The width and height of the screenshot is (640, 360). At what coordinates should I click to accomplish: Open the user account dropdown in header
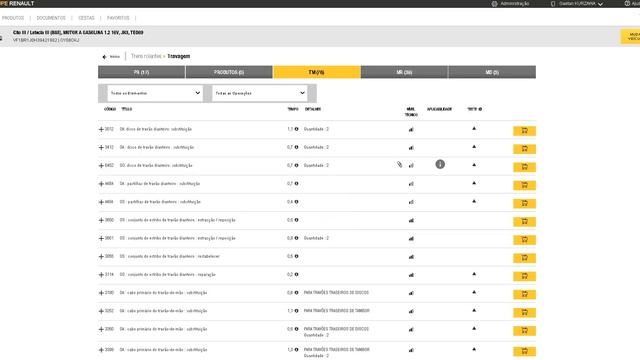pyautogui.click(x=577, y=4)
